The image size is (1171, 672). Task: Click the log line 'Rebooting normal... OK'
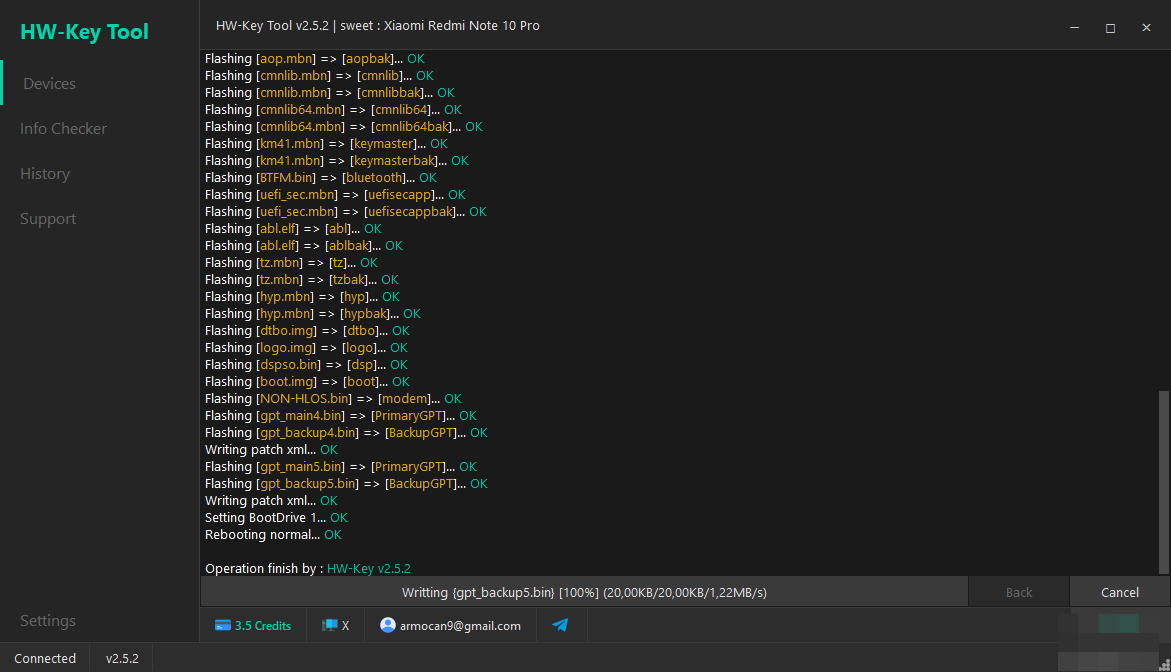pyautogui.click(x=273, y=535)
